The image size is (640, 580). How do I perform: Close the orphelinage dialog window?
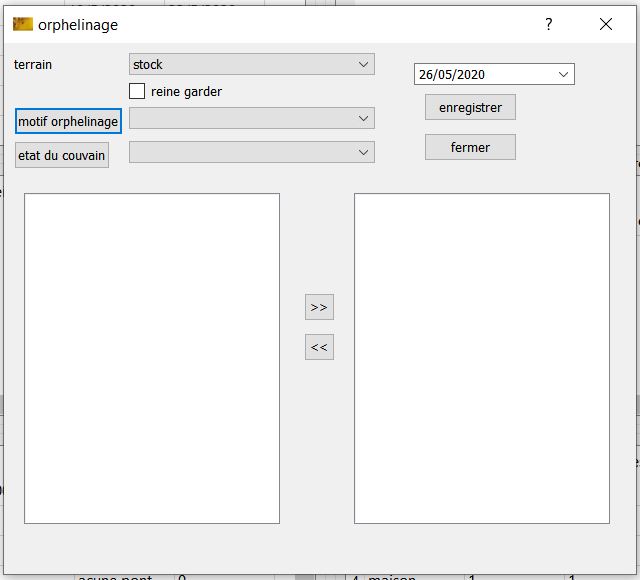point(605,24)
